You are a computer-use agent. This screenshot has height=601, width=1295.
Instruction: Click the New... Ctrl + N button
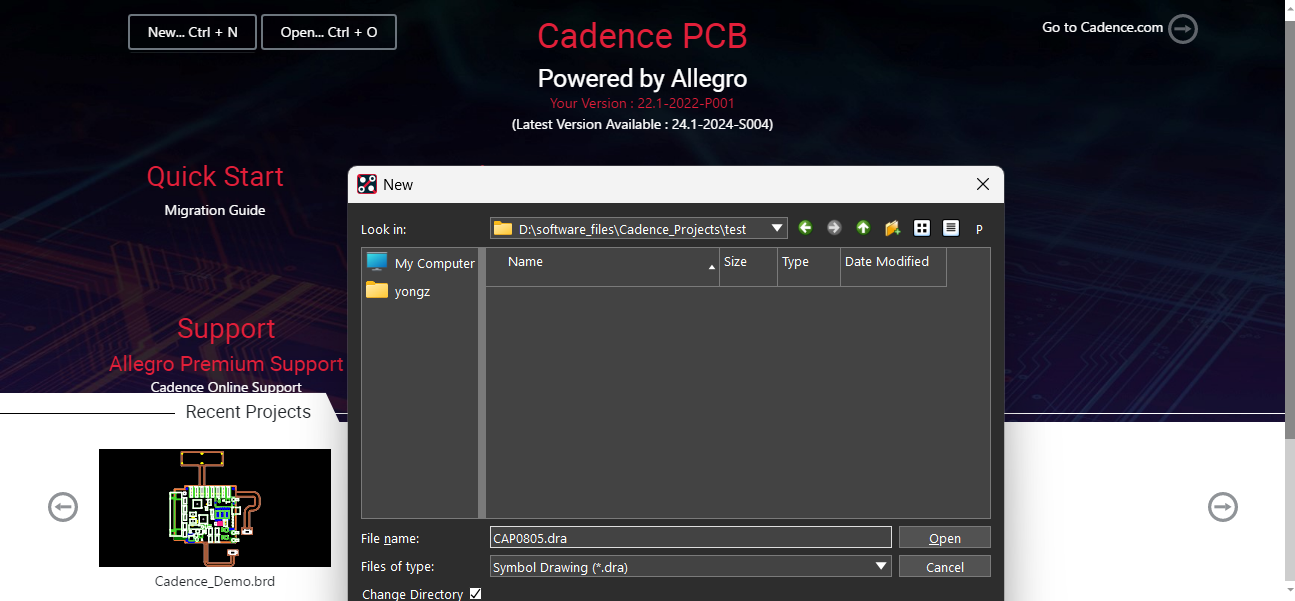point(193,32)
